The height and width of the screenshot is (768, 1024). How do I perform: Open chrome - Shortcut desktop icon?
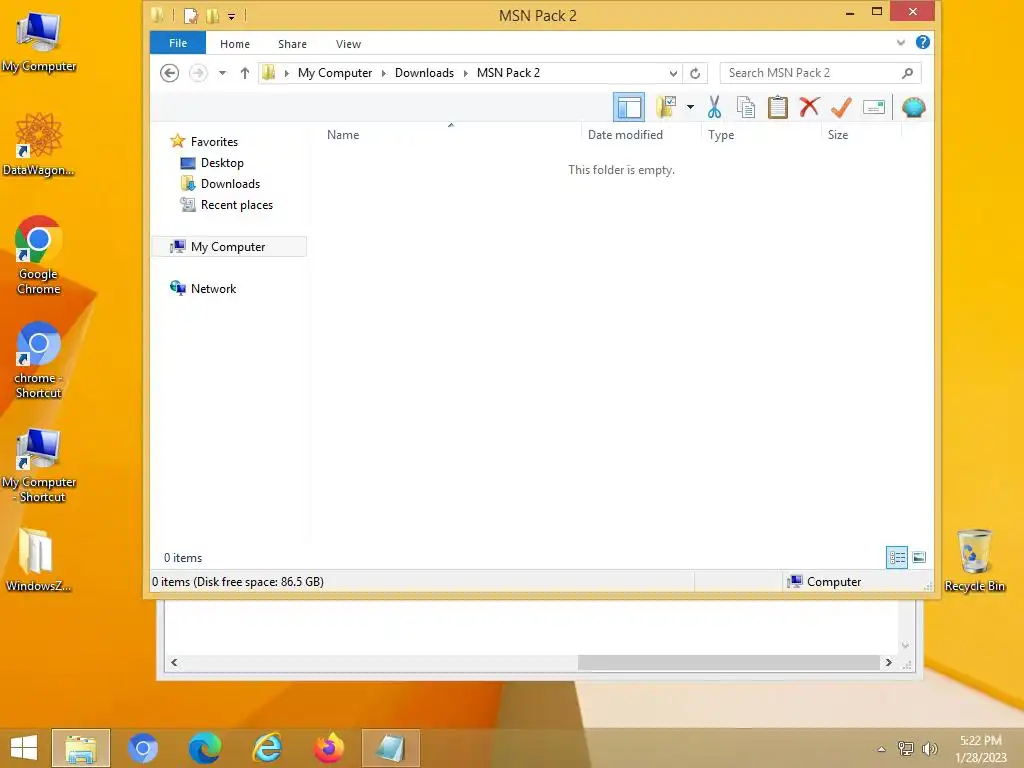click(x=39, y=359)
